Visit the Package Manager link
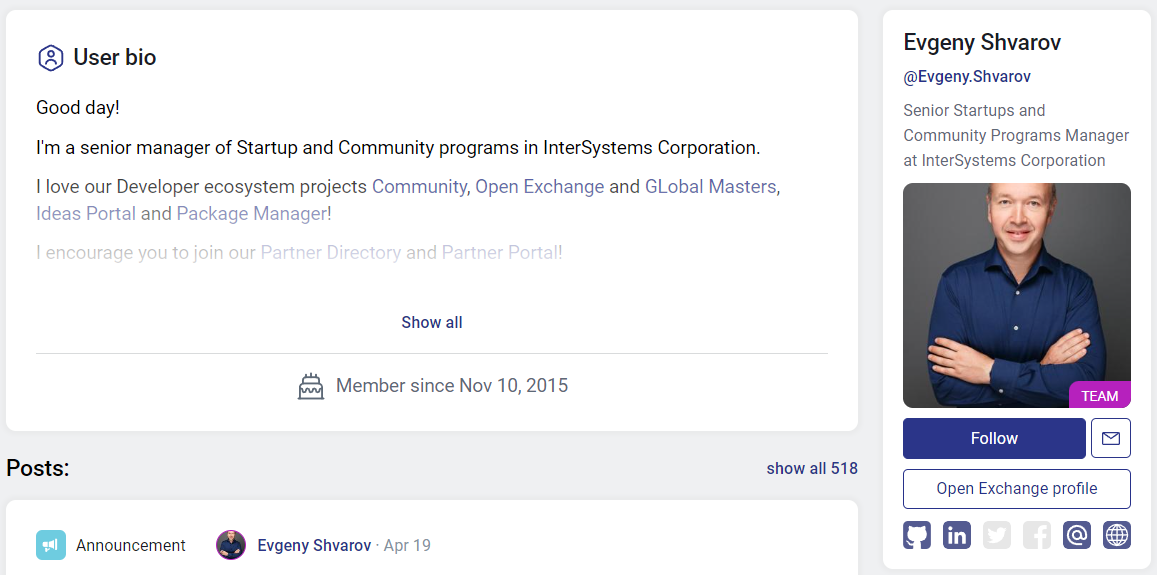This screenshot has height=575, width=1157. [251, 213]
